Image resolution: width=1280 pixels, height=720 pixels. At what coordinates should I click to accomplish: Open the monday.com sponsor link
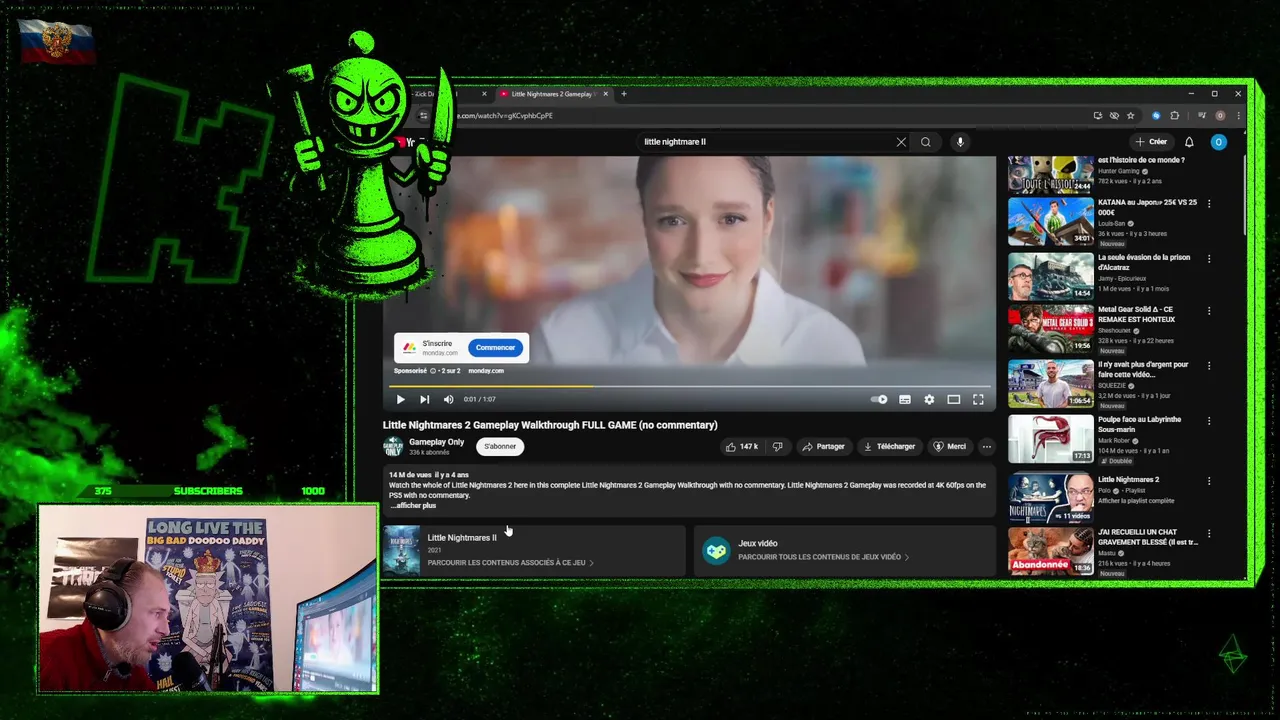(x=486, y=371)
